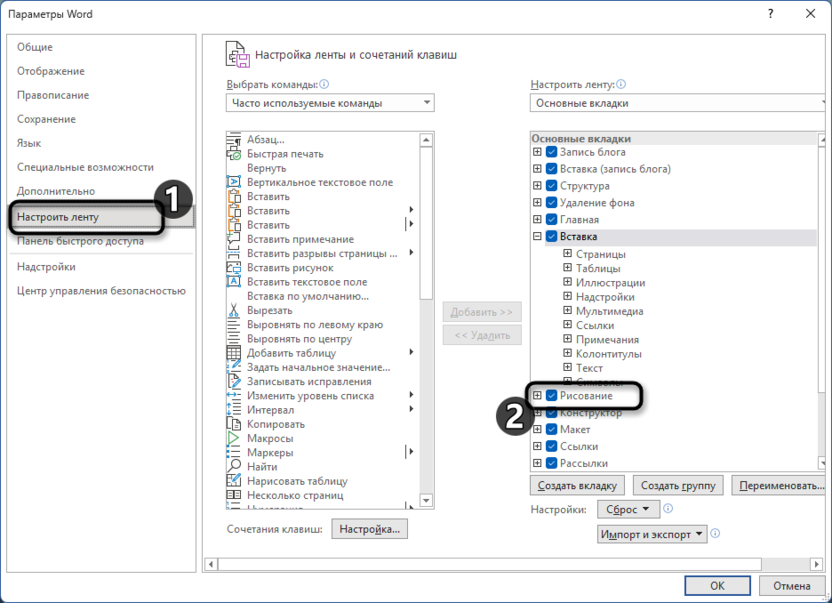Open the Импорт и экспорт dropdown
The height and width of the screenshot is (603, 832).
tap(652, 534)
